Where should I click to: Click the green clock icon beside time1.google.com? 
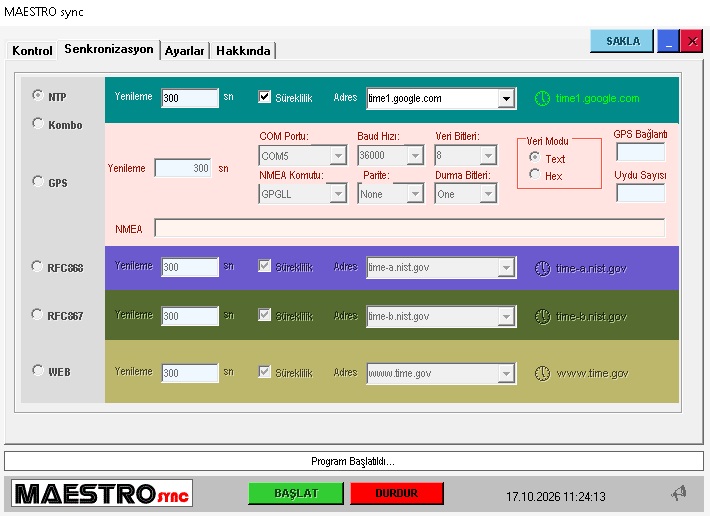pyautogui.click(x=542, y=98)
